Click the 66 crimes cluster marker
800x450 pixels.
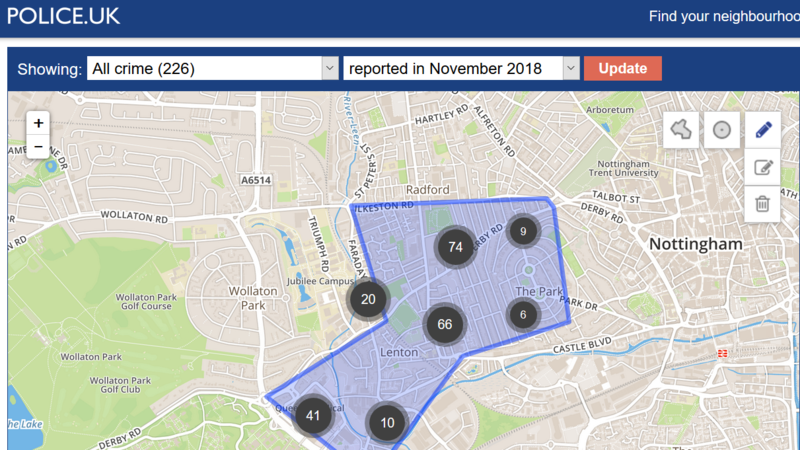pos(445,324)
